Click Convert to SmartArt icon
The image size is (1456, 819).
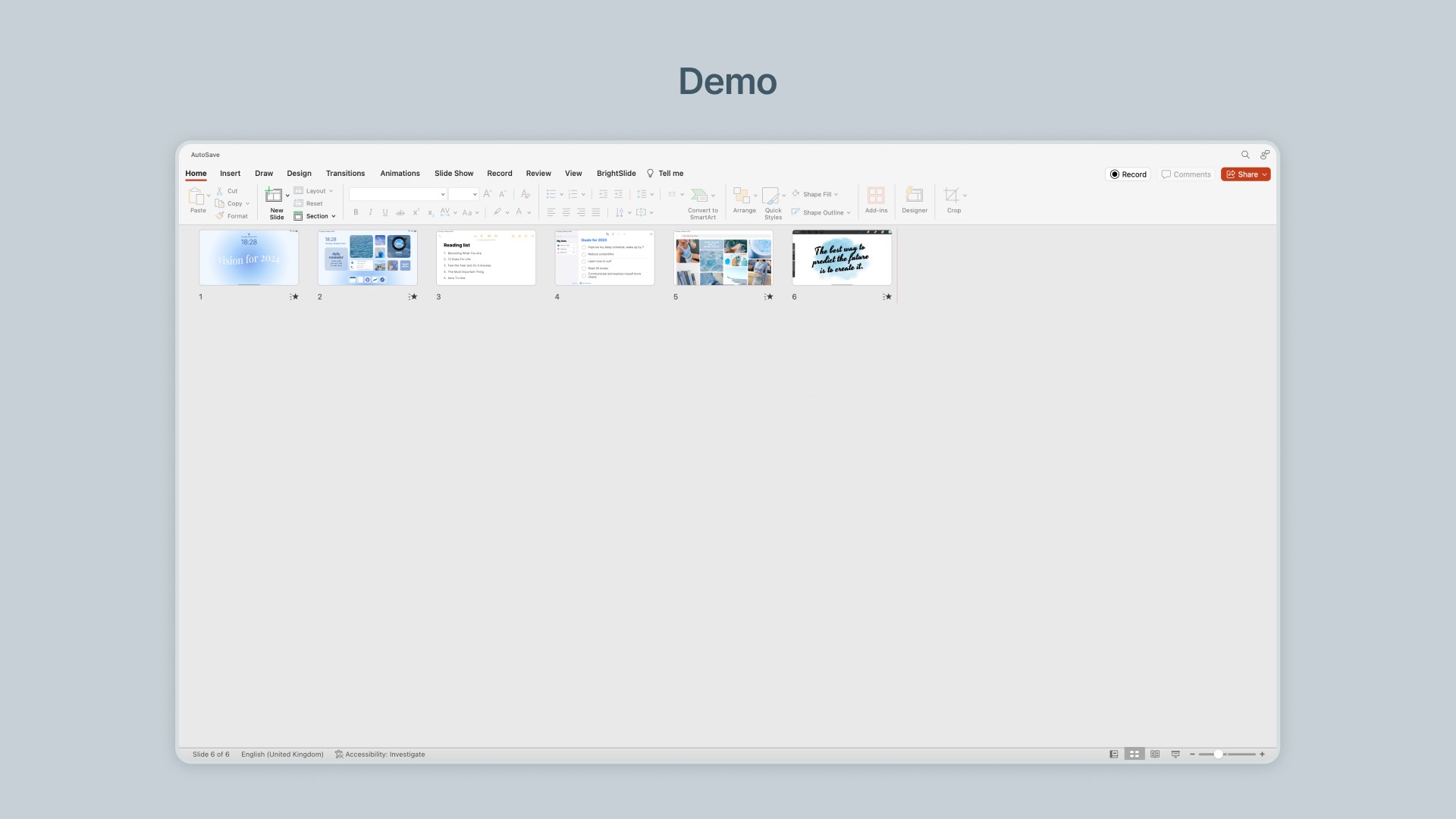[699, 196]
